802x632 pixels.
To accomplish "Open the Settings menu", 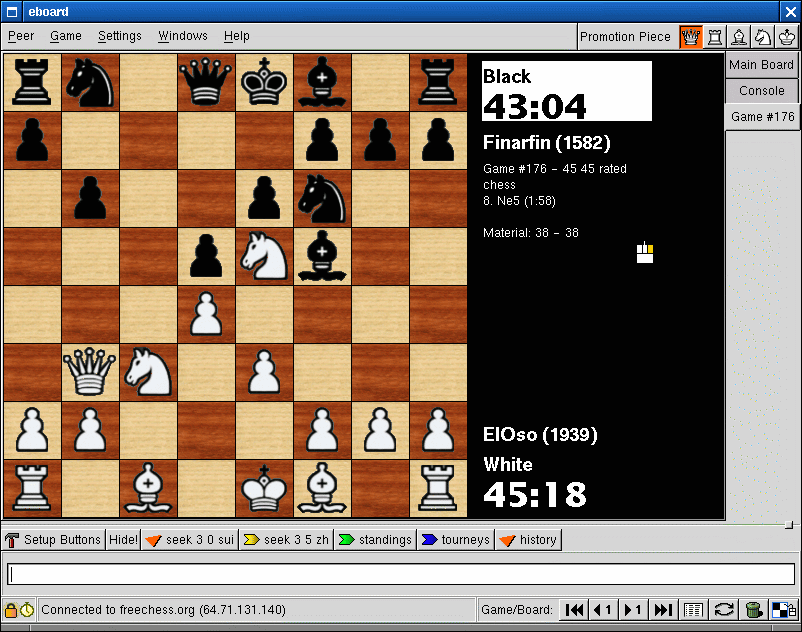I will [119, 36].
